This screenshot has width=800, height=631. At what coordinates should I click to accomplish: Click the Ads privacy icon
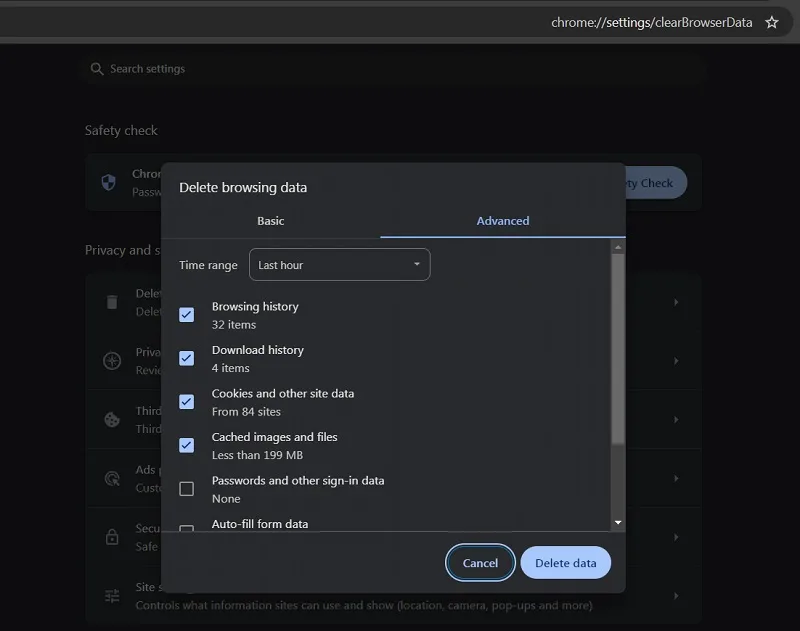[x=112, y=478]
